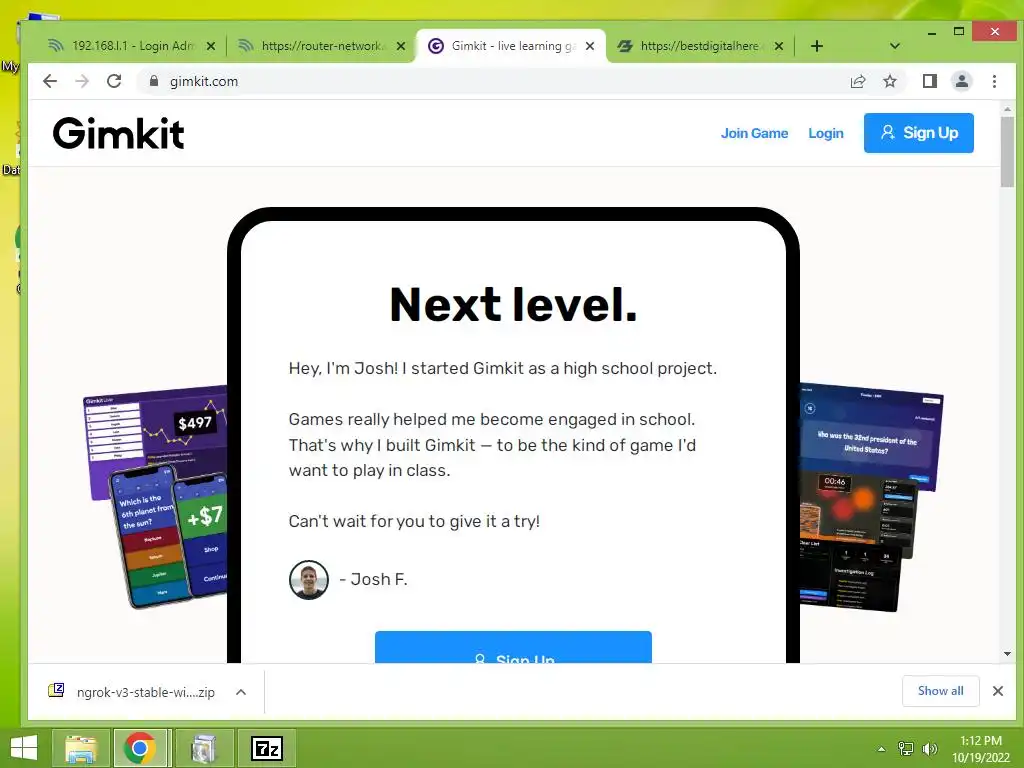Image resolution: width=1024 pixels, height=768 pixels.
Task: Expand the ngrok download options chevron
Action: [241, 692]
